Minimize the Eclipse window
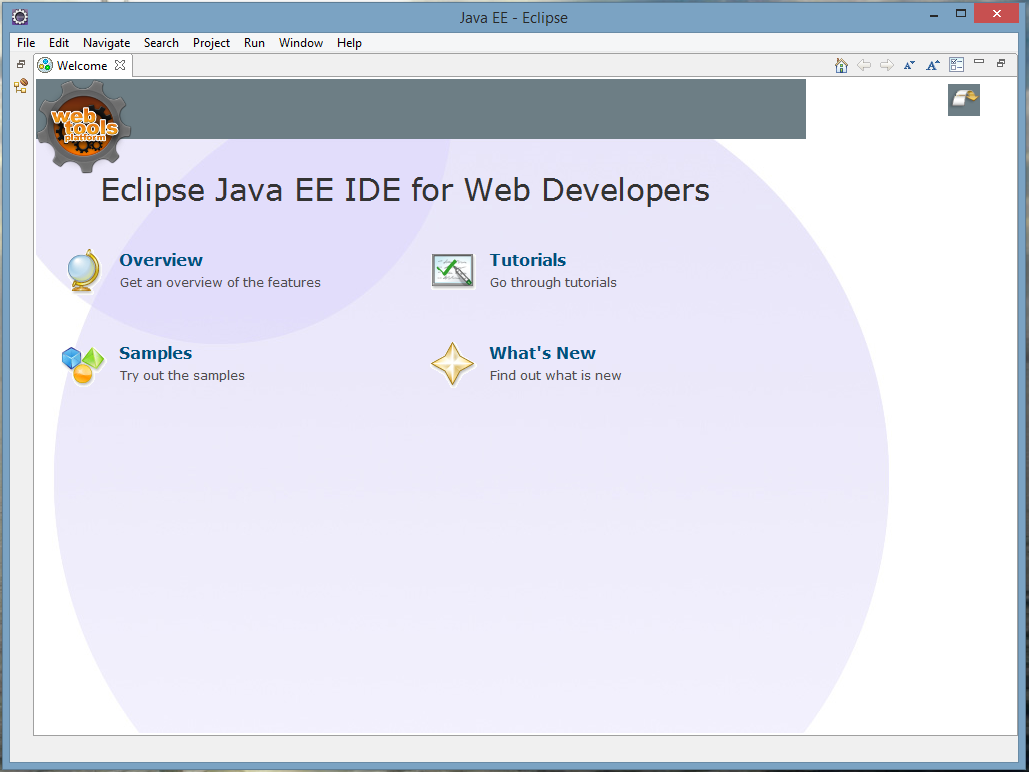The height and width of the screenshot is (772, 1029). point(934,14)
